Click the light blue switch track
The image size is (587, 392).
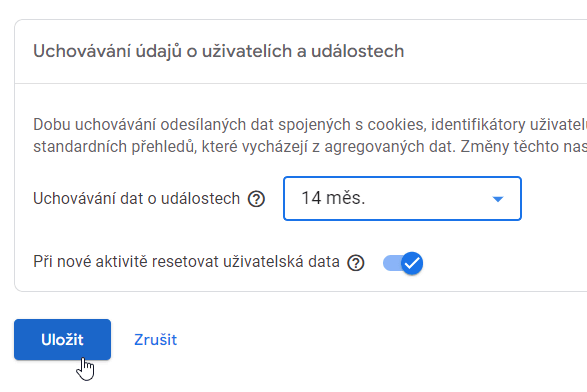[392, 263]
